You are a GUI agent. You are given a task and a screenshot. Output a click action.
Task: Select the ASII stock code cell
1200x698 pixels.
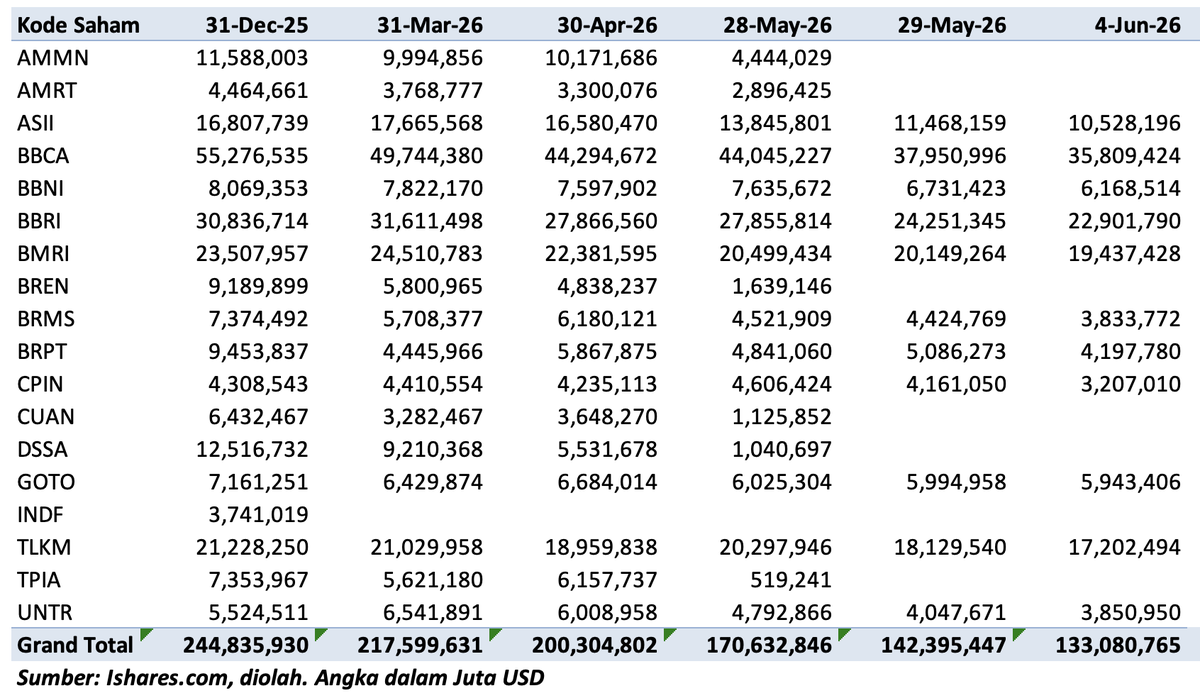pyautogui.click(x=38, y=123)
